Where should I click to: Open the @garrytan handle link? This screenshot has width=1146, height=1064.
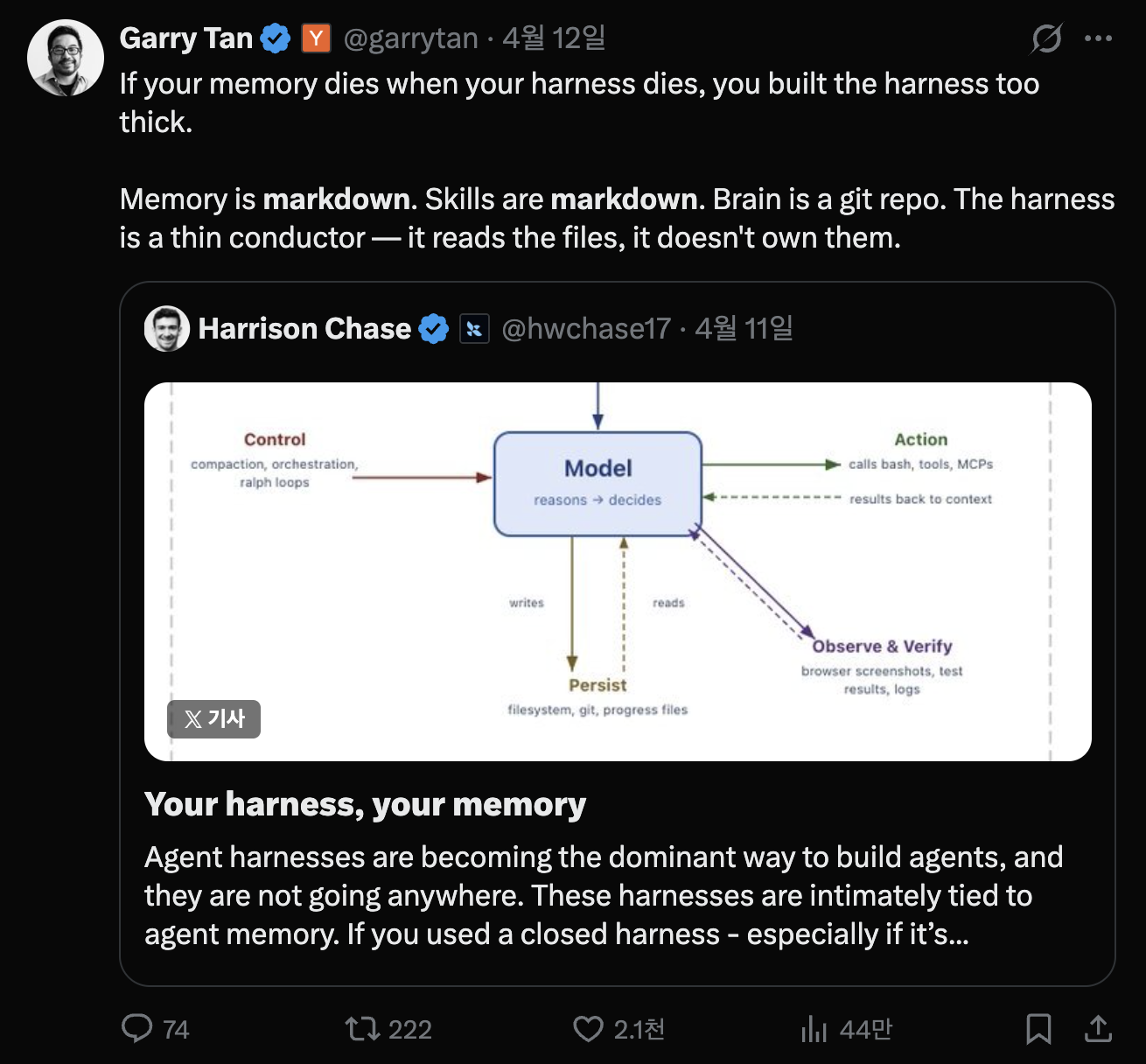pos(410,38)
